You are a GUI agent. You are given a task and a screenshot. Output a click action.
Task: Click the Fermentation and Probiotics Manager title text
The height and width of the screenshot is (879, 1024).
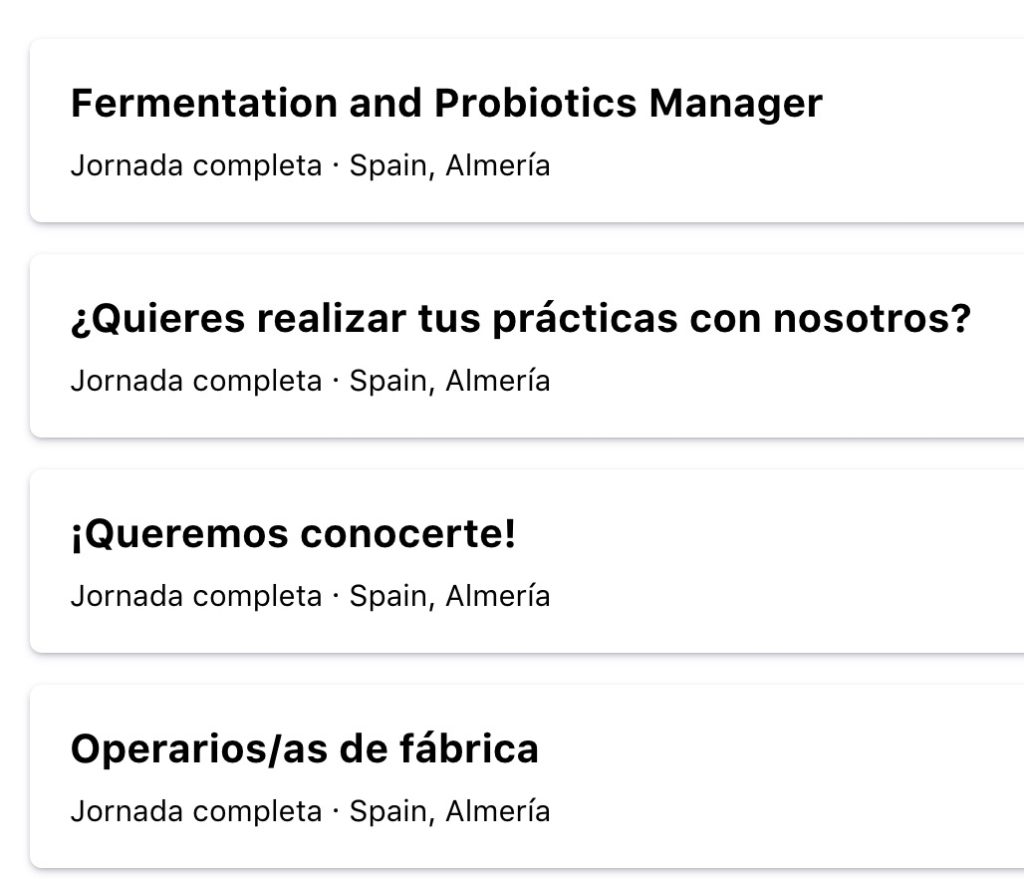point(447,102)
